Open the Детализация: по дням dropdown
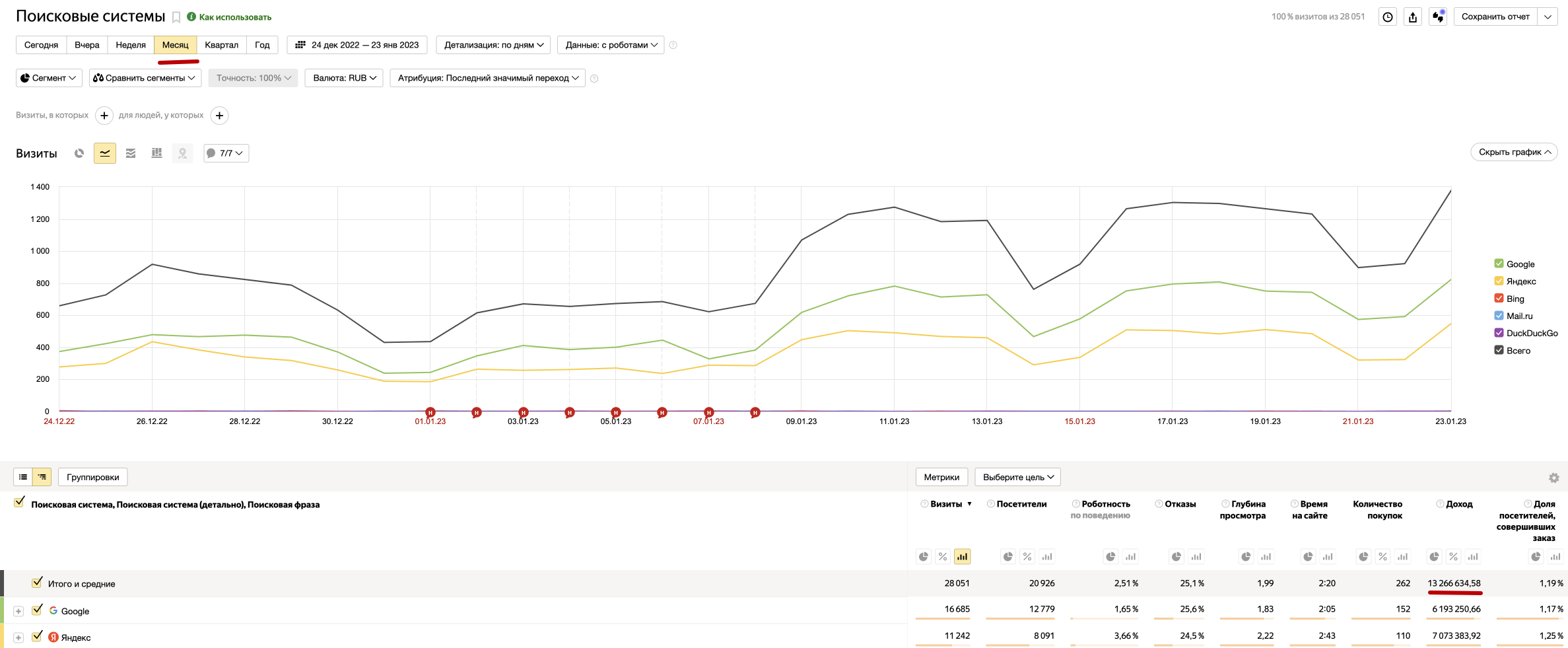The width and height of the screenshot is (1568, 648). 493,45
